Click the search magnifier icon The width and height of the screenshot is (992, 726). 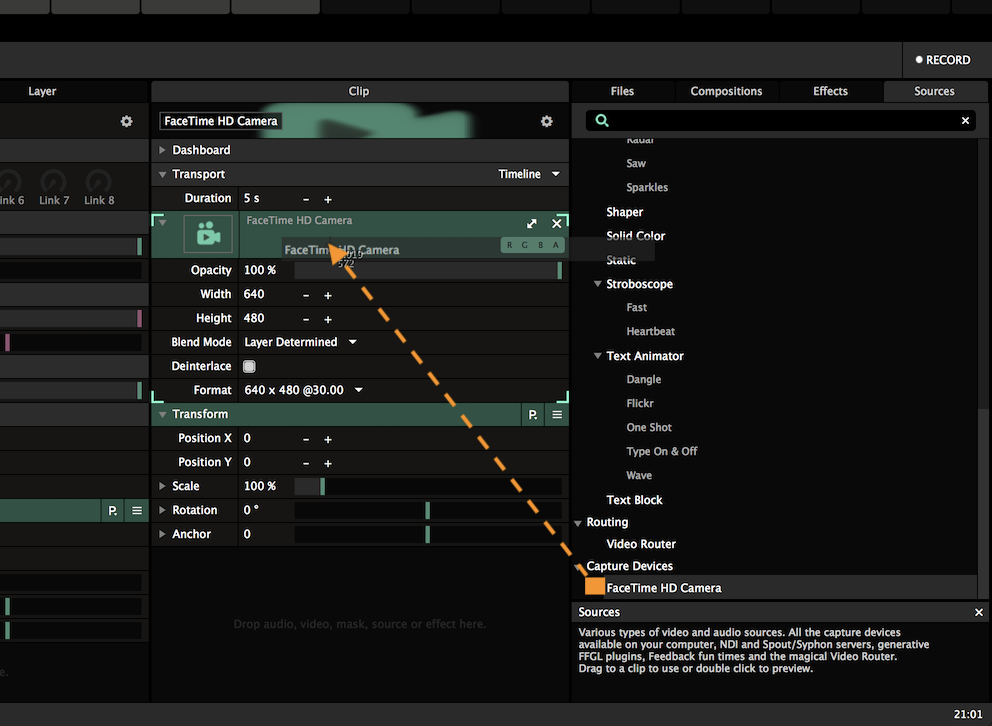click(x=602, y=121)
